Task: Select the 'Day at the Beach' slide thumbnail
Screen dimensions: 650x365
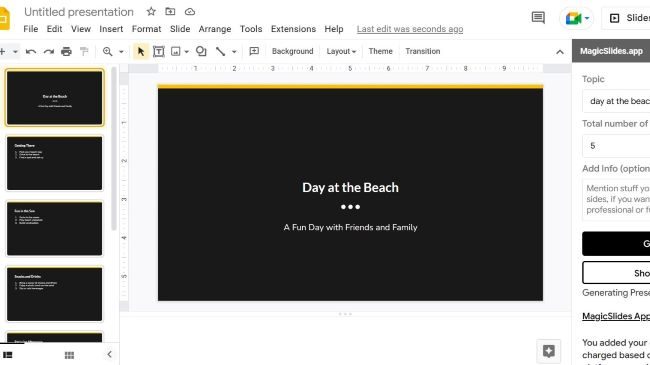Action: [x=54, y=97]
